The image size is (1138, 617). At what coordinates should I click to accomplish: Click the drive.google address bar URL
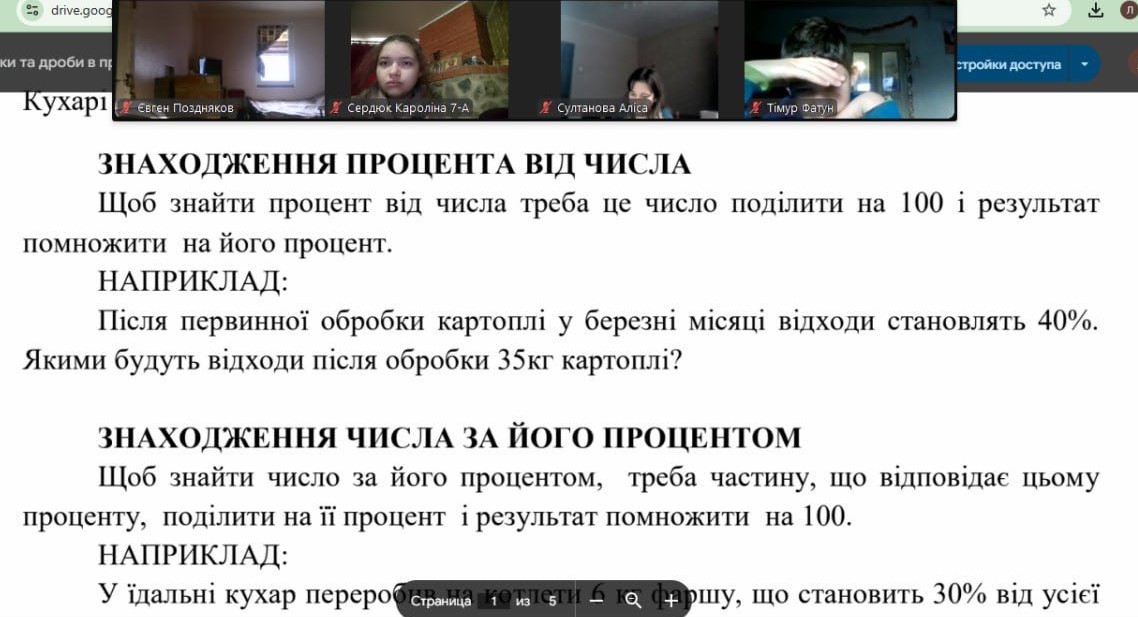coord(78,10)
